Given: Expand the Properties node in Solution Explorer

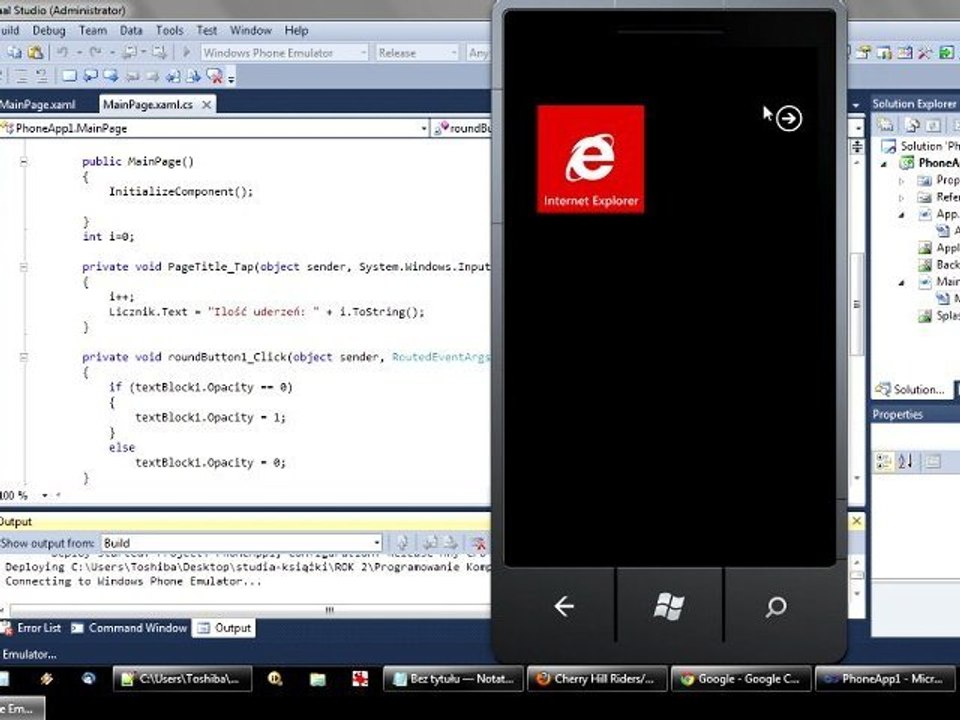Looking at the screenshot, I should coord(901,181).
